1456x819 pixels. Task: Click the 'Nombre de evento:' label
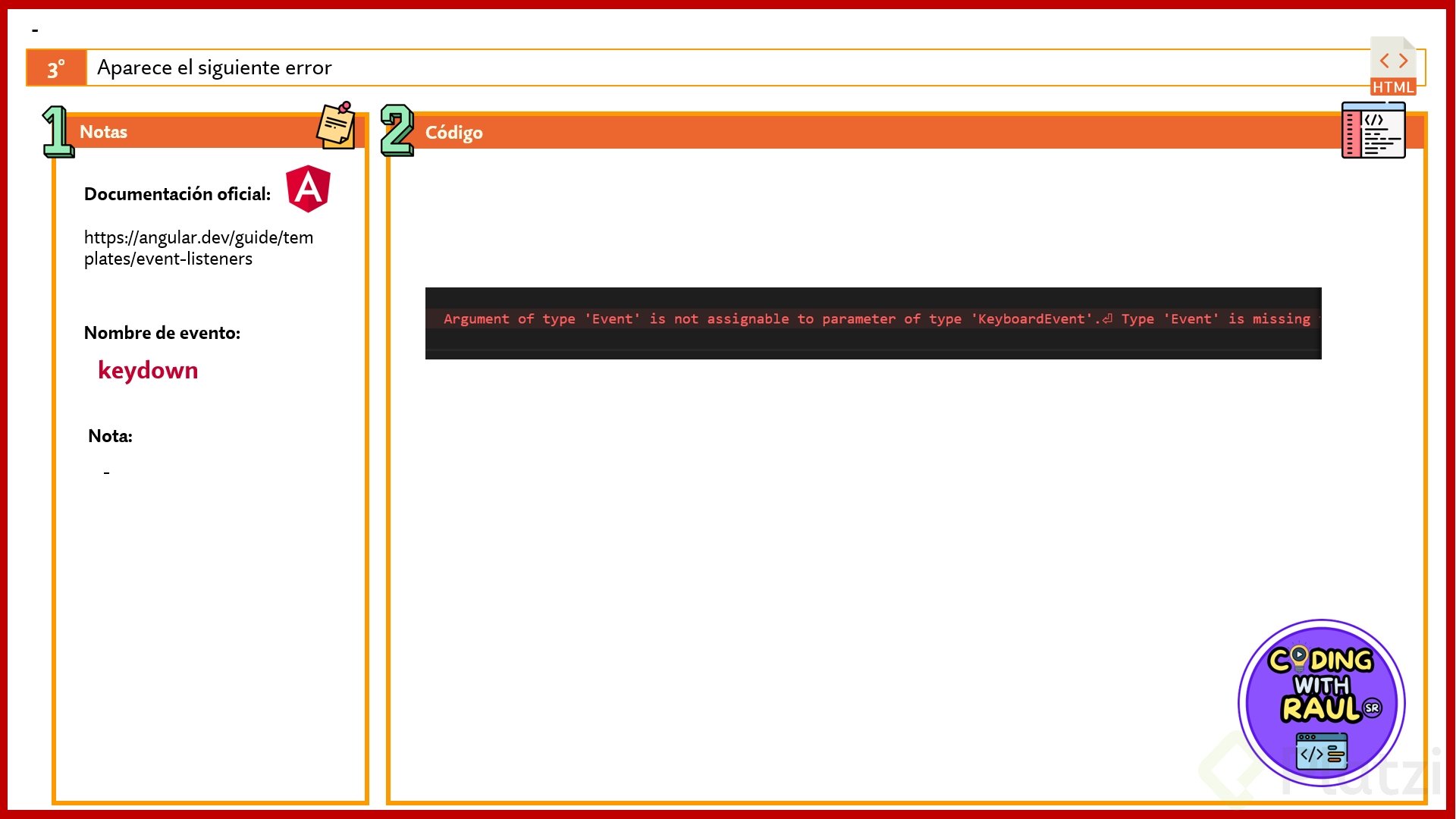[162, 333]
